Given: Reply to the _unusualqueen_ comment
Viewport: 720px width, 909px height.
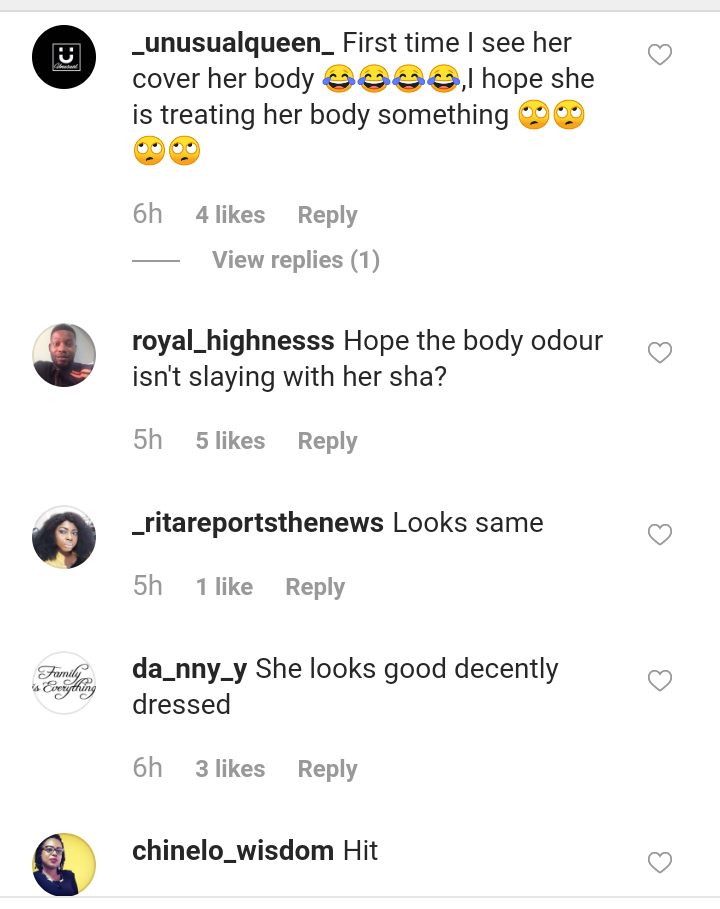Looking at the screenshot, I should pyautogui.click(x=328, y=215).
